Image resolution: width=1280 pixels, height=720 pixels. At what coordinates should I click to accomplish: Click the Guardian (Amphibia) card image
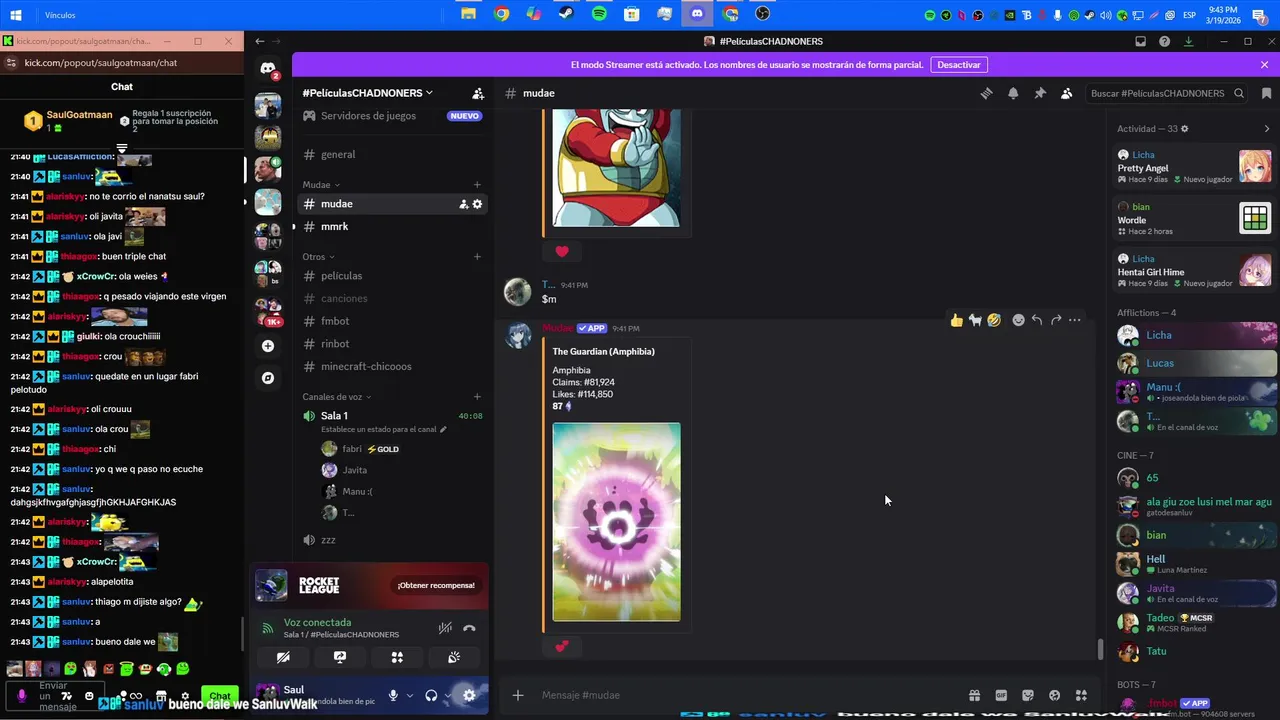pos(616,522)
